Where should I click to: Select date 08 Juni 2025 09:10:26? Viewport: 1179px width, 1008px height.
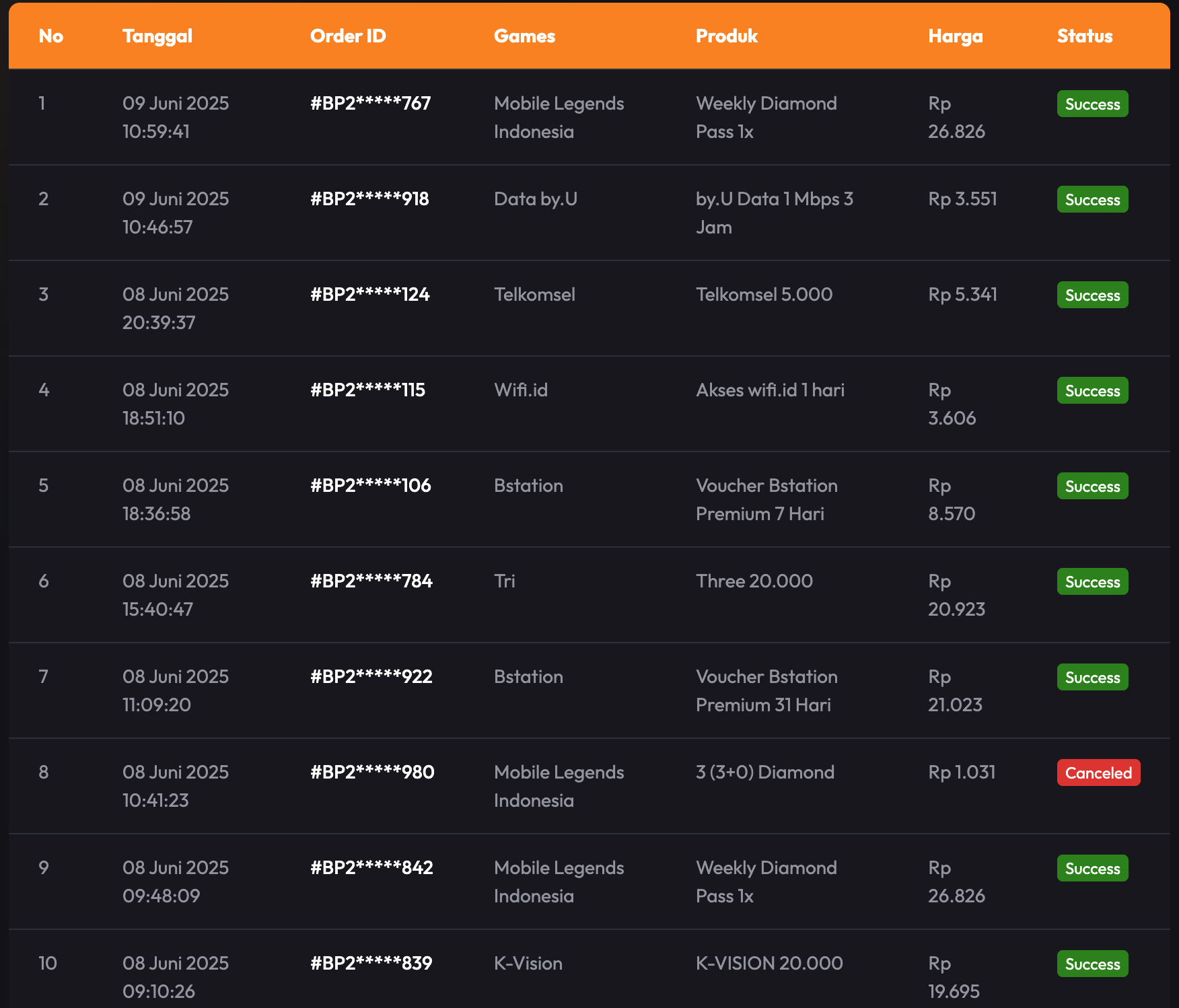tap(176, 978)
